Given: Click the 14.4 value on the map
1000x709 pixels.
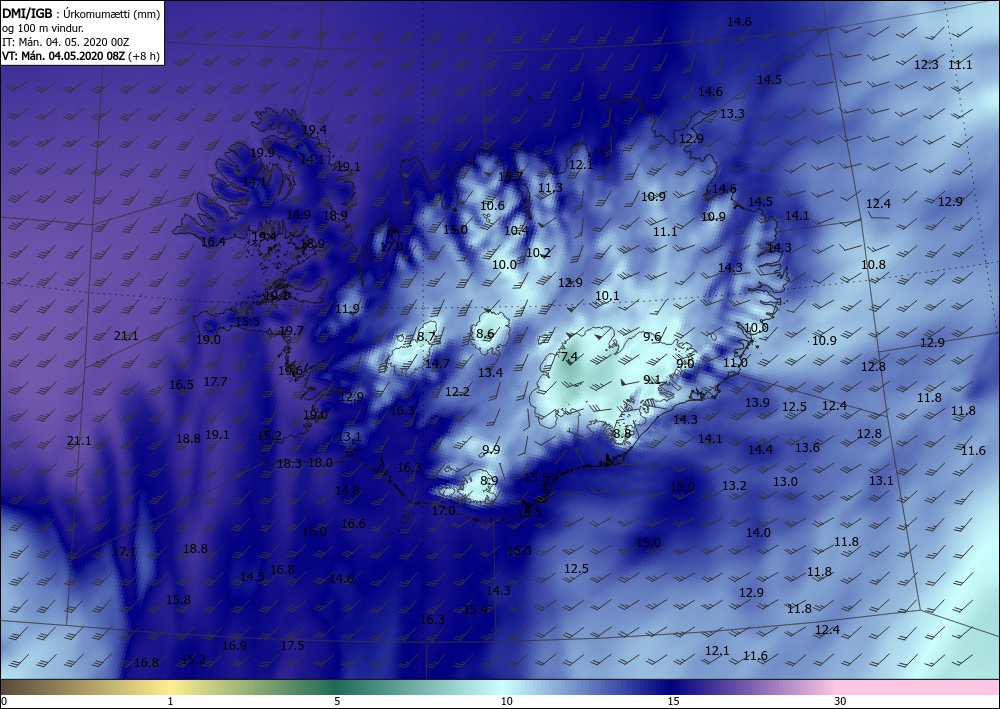Looking at the screenshot, I should pyautogui.click(x=760, y=450).
